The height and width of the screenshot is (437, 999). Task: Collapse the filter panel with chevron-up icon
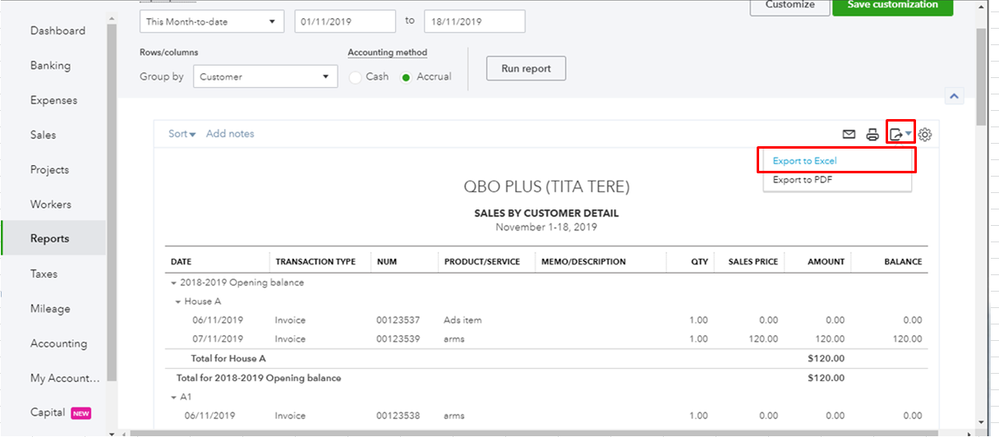click(x=954, y=96)
